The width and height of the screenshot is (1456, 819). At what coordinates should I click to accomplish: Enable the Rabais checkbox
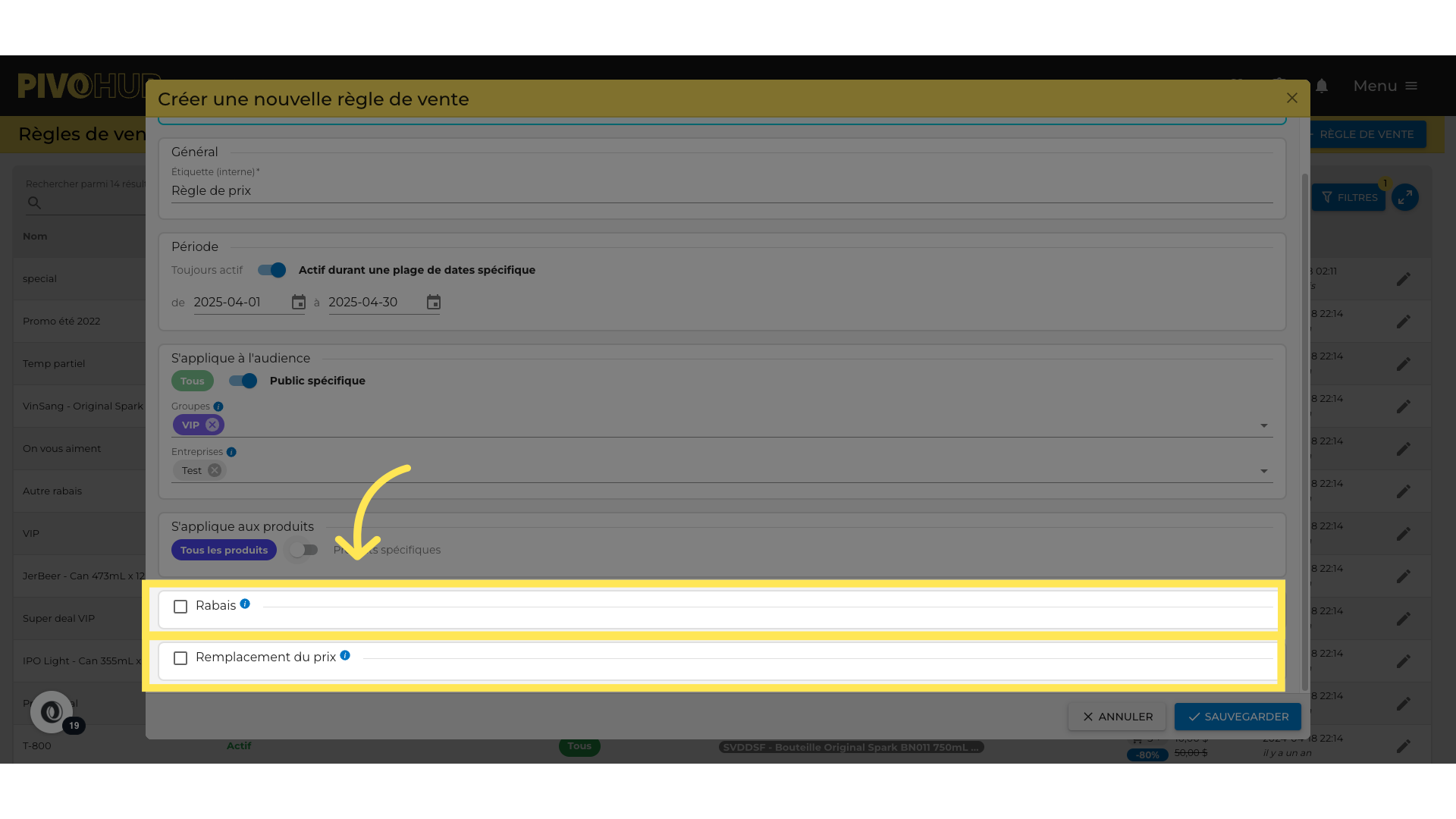click(x=180, y=607)
